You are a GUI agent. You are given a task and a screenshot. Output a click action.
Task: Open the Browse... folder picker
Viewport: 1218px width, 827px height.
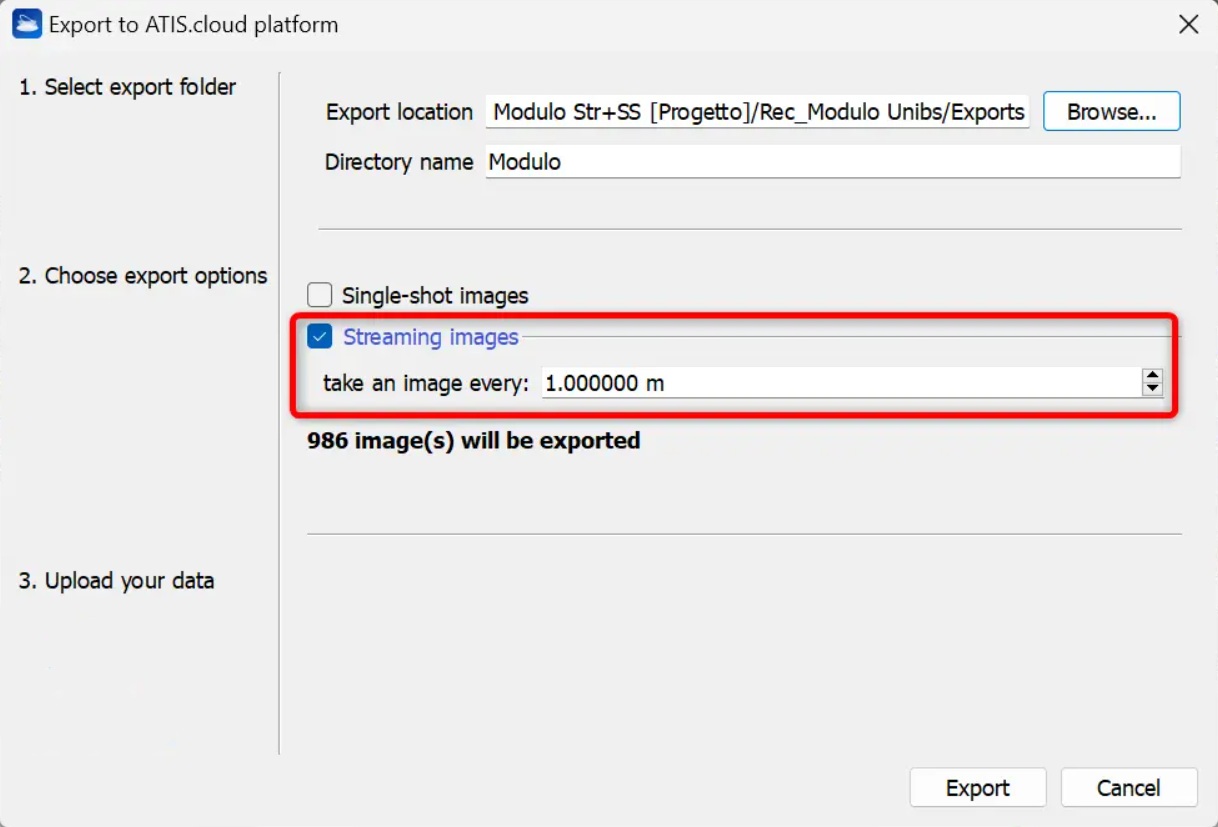point(1111,112)
